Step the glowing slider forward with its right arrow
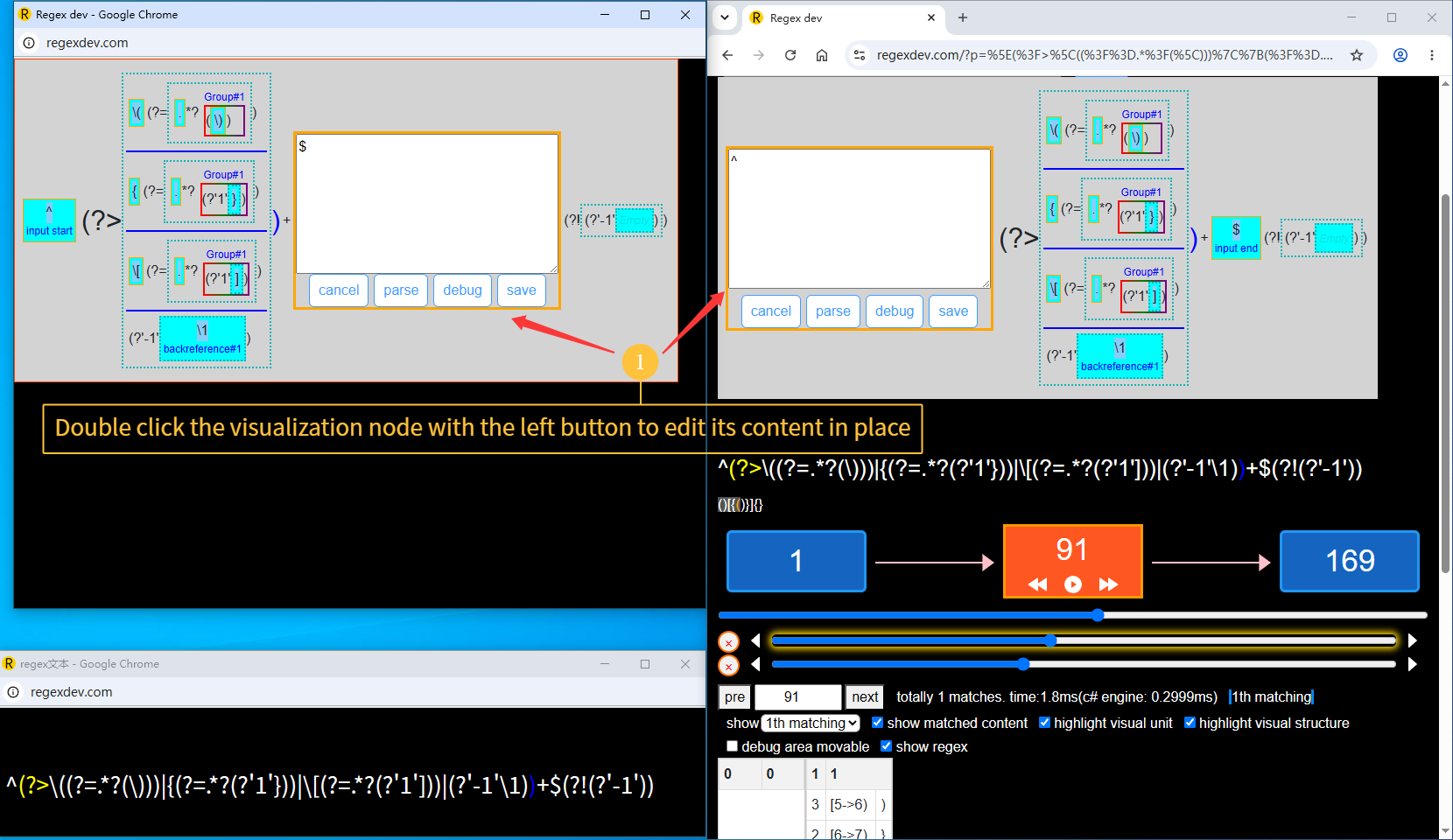The height and width of the screenshot is (840, 1453). pos(1412,641)
